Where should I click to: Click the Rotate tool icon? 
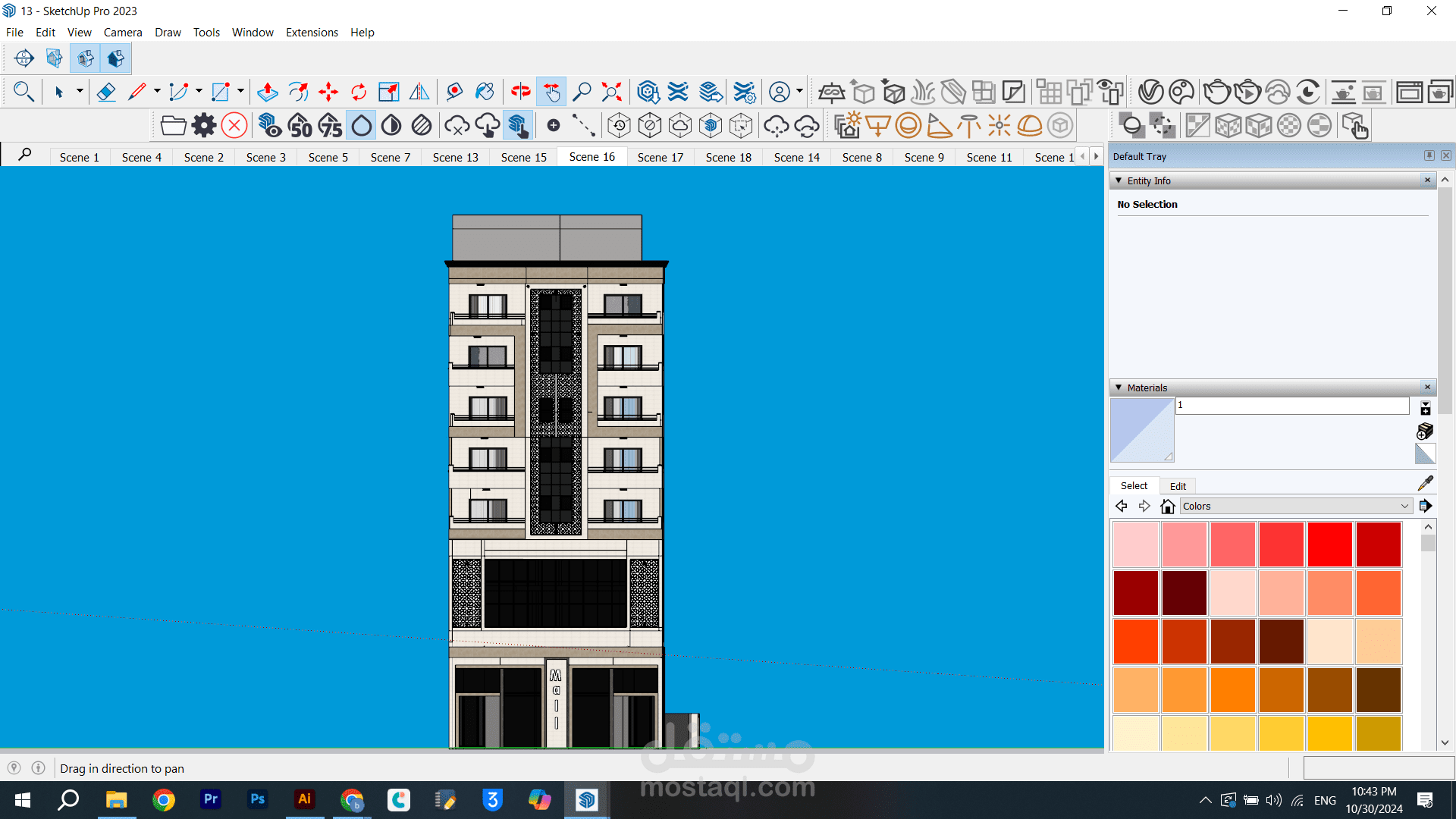359,93
